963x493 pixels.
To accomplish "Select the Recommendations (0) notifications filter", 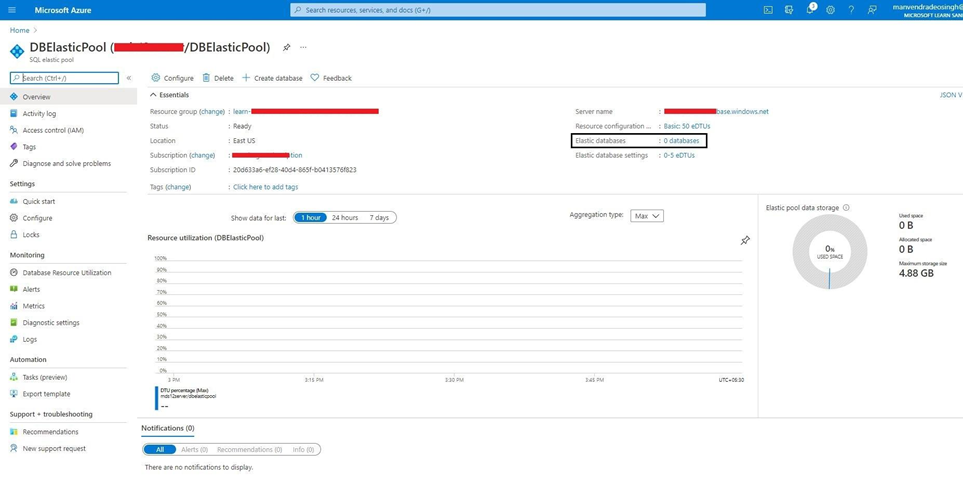I will [249, 449].
